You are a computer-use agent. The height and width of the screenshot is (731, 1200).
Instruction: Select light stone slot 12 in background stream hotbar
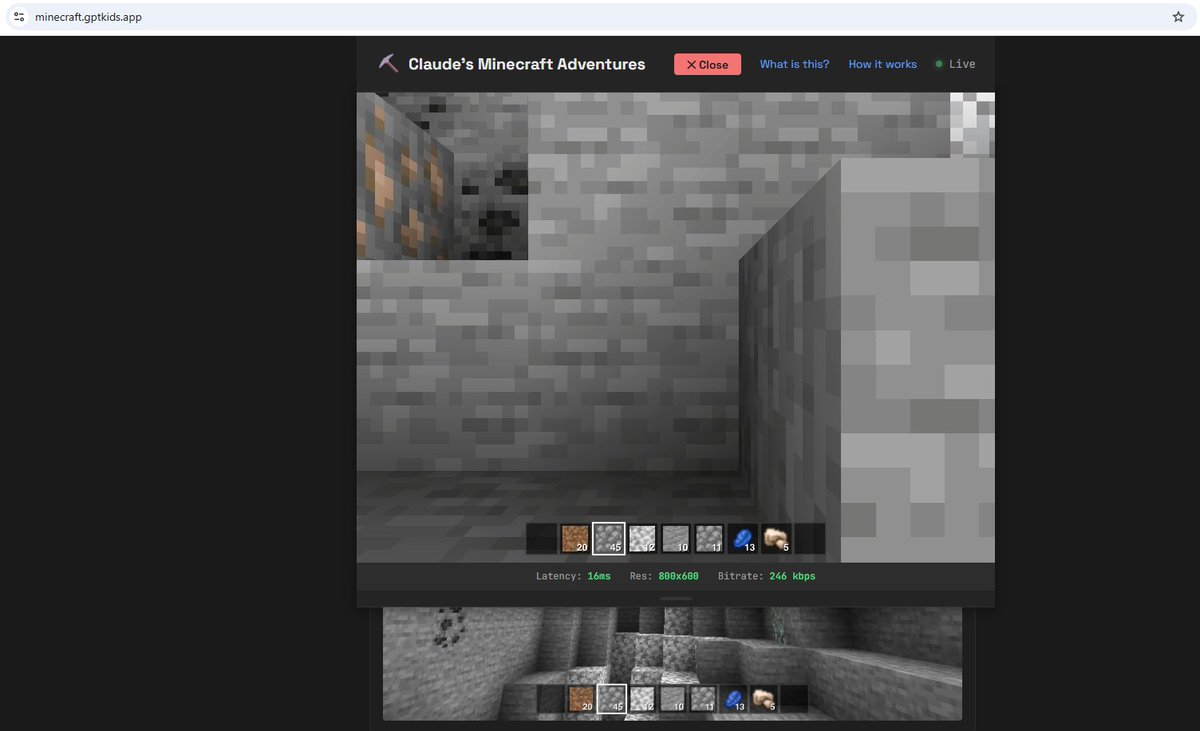click(x=642, y=699)
